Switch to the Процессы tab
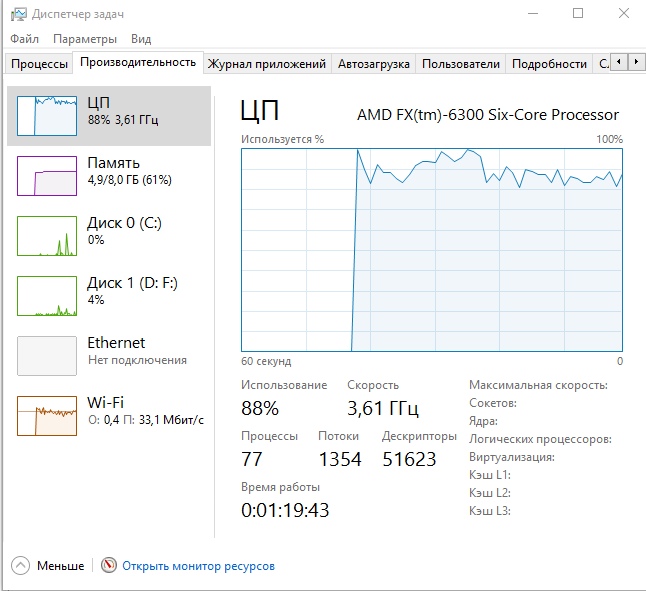Image resolution: width=646 pixels, height=591 pixels. (x=40, y=64)
